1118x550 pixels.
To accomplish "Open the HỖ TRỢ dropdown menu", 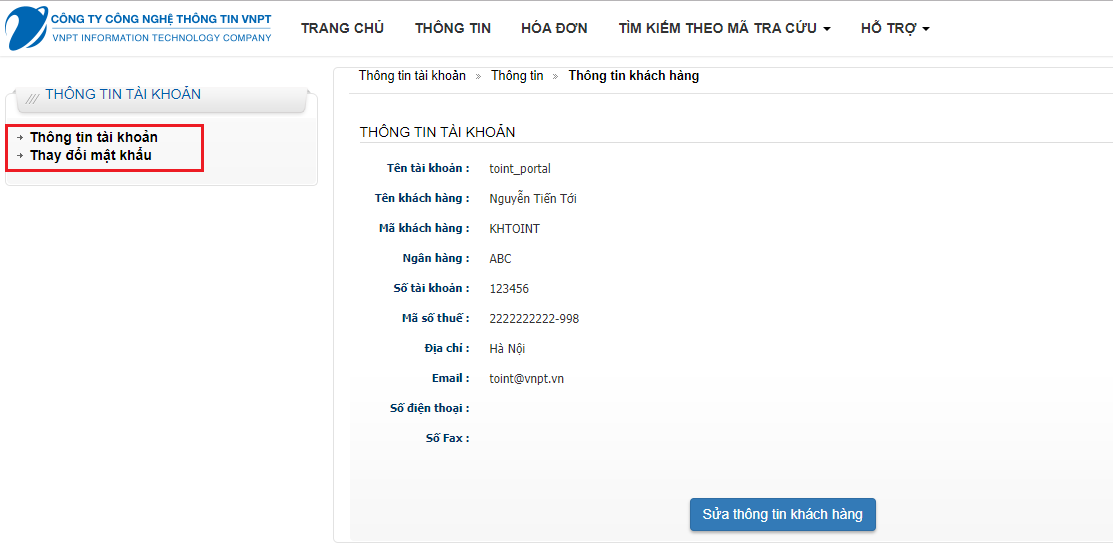I will point(895,28).
